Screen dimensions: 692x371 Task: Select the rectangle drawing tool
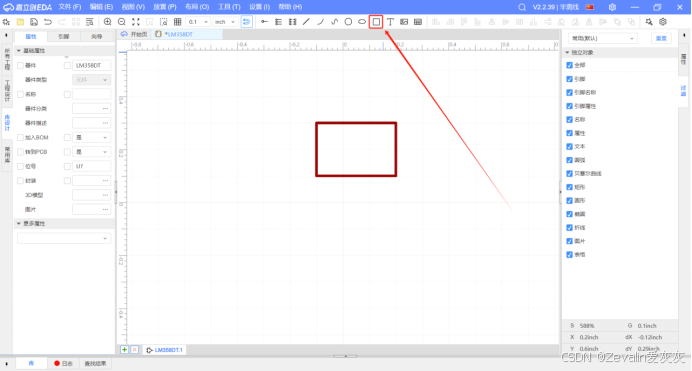[376, 22]
